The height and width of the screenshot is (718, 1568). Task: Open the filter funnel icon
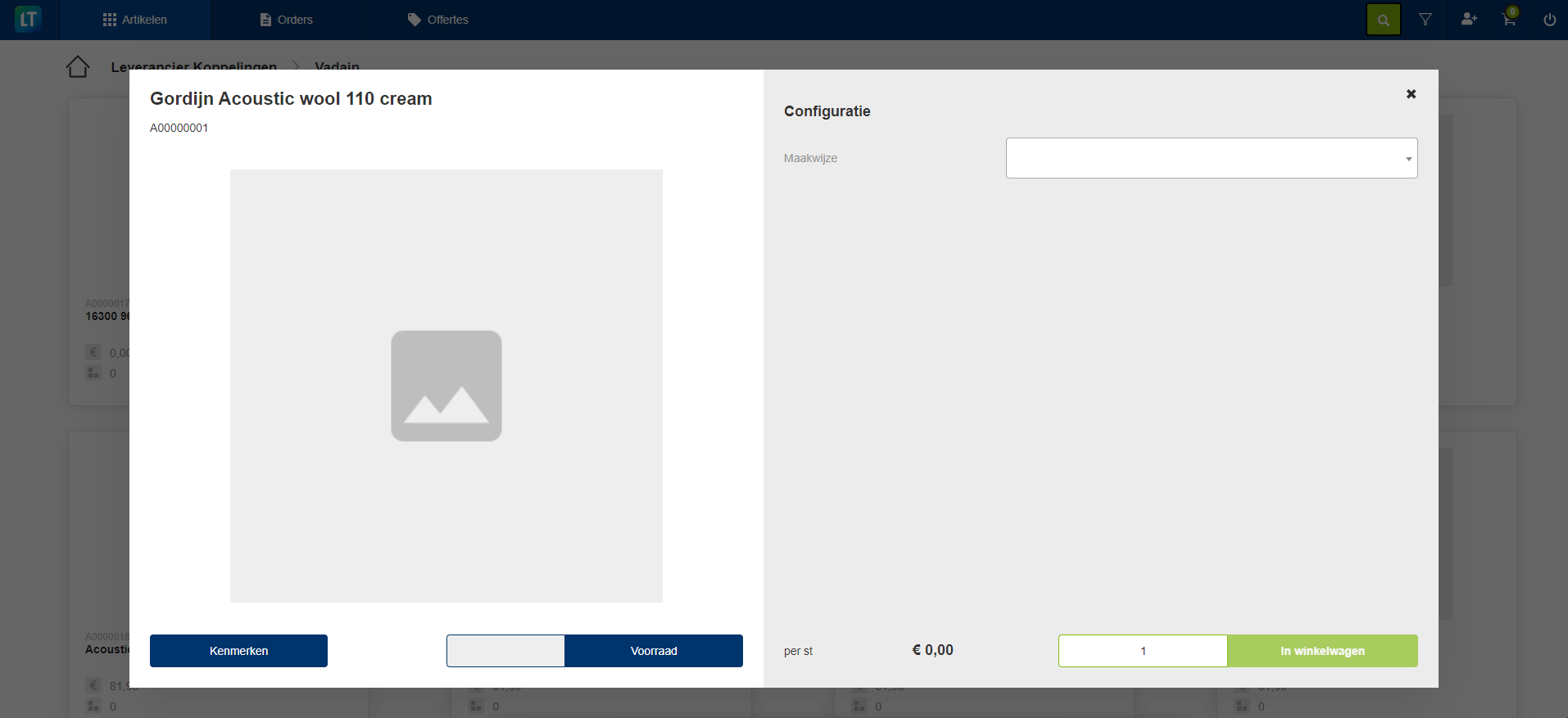click(1425, 20)
